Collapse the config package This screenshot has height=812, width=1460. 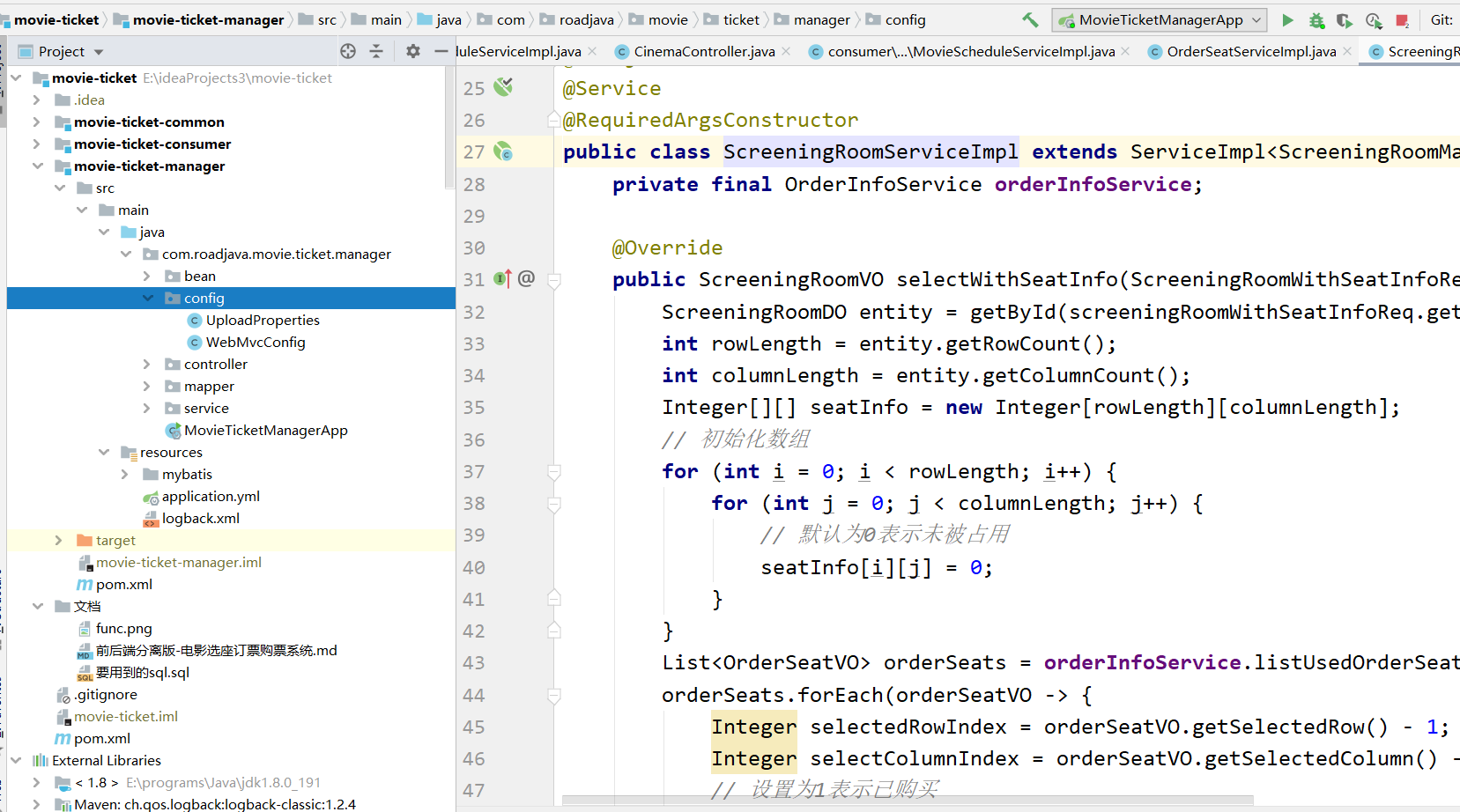point(147,298)
